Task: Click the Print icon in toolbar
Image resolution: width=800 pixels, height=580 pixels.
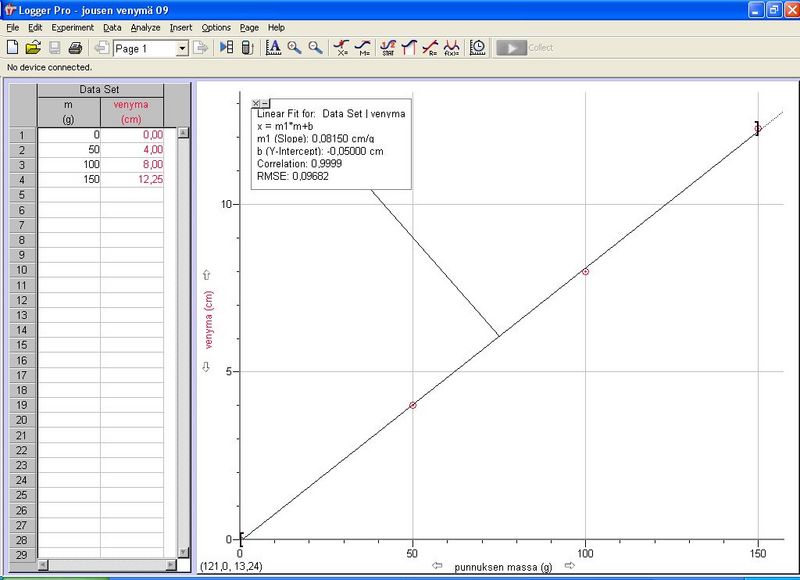Action: [x=75, y=48]
